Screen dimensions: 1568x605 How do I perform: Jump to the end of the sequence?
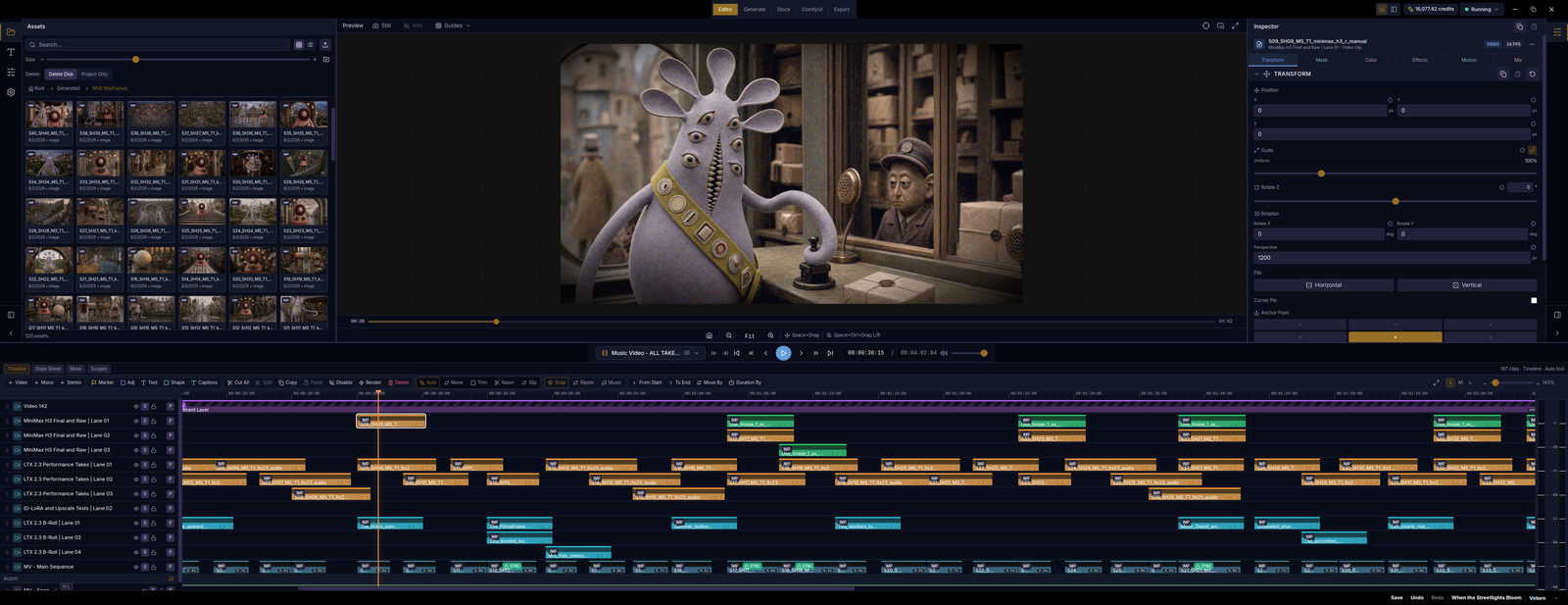coord(830,353)
